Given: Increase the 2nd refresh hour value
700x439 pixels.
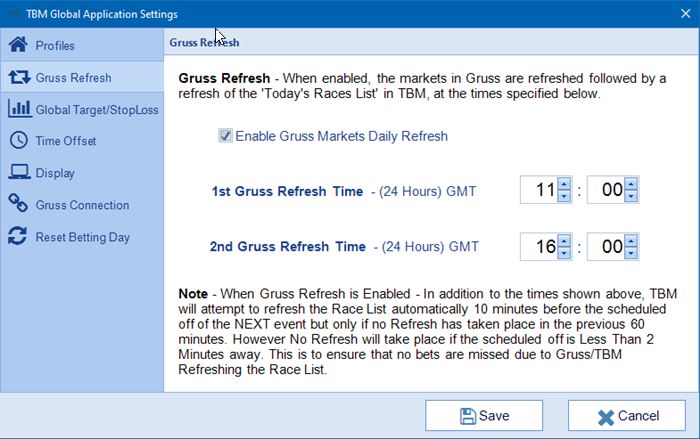Looking at the screenshot, I should pos(564,240).
